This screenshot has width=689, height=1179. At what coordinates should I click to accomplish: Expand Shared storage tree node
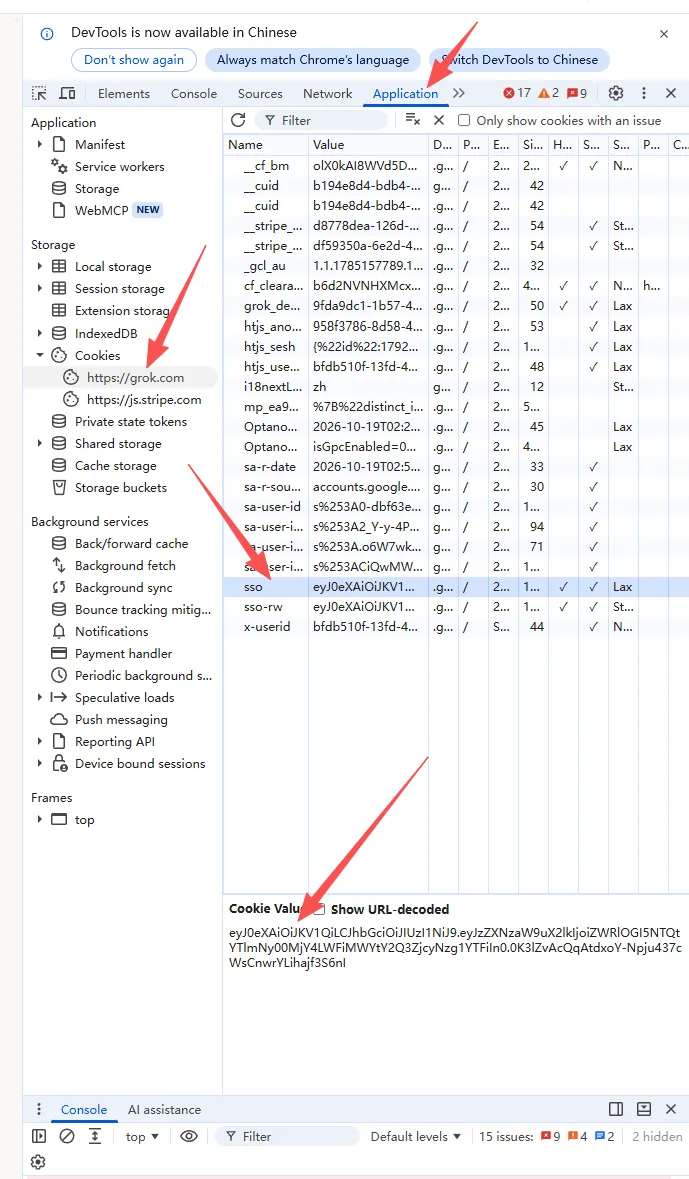click(40, 444)
